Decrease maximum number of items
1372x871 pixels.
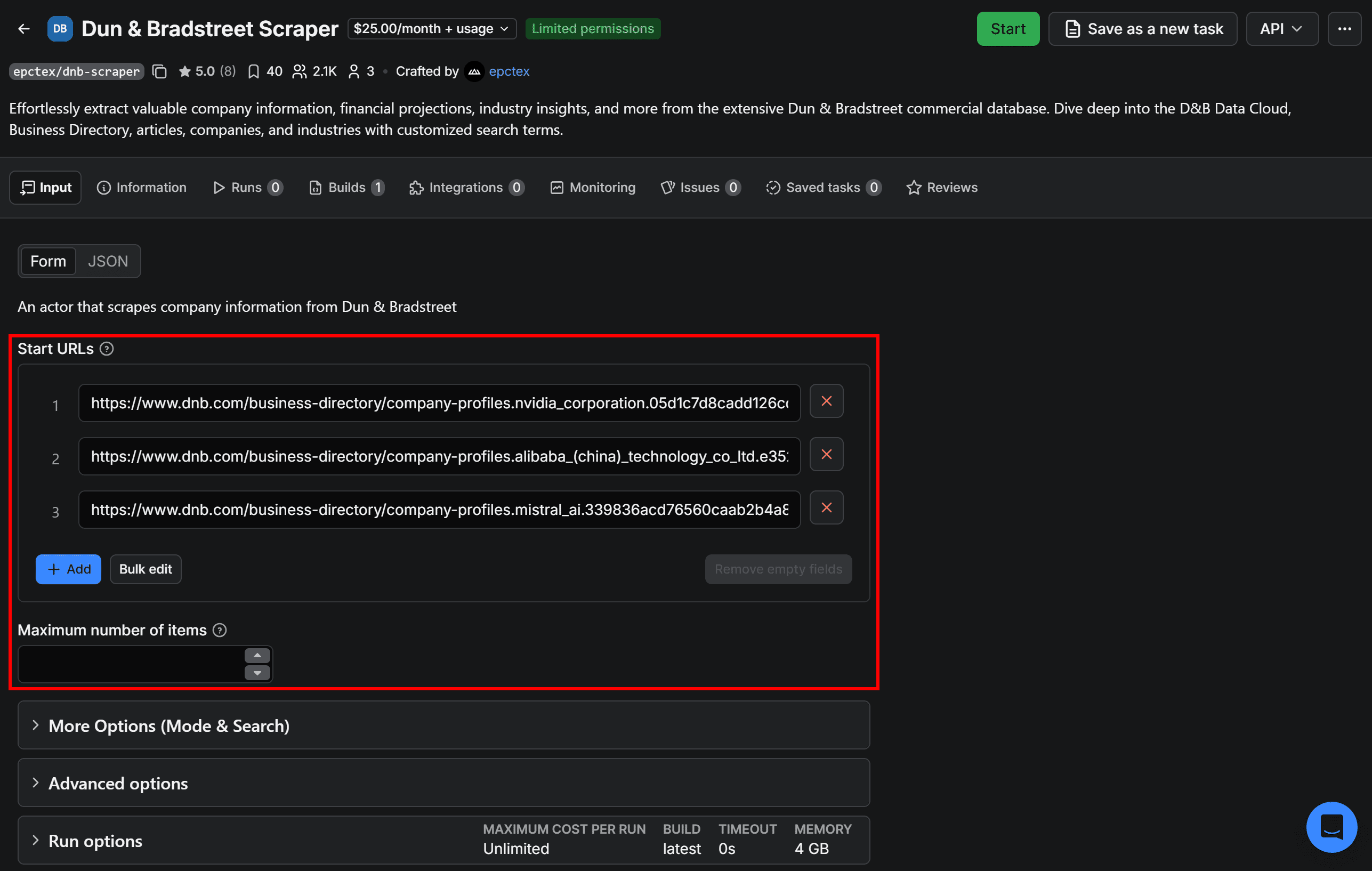pyautogui.click(x=257, y=673)
